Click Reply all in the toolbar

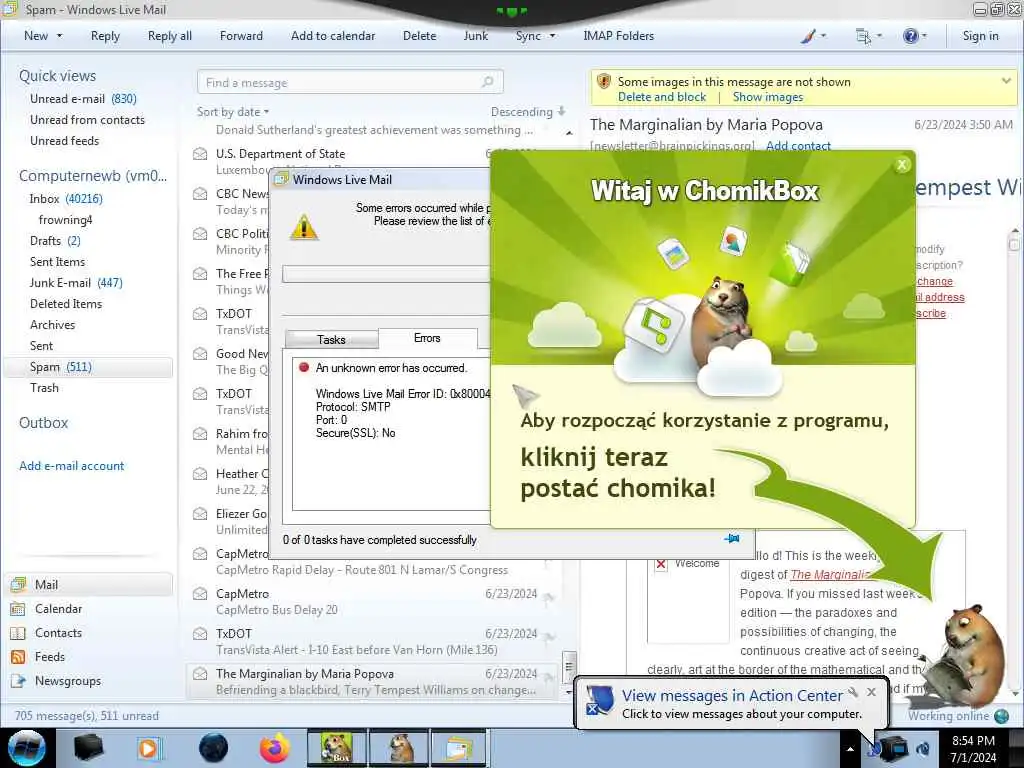(170, 36)
